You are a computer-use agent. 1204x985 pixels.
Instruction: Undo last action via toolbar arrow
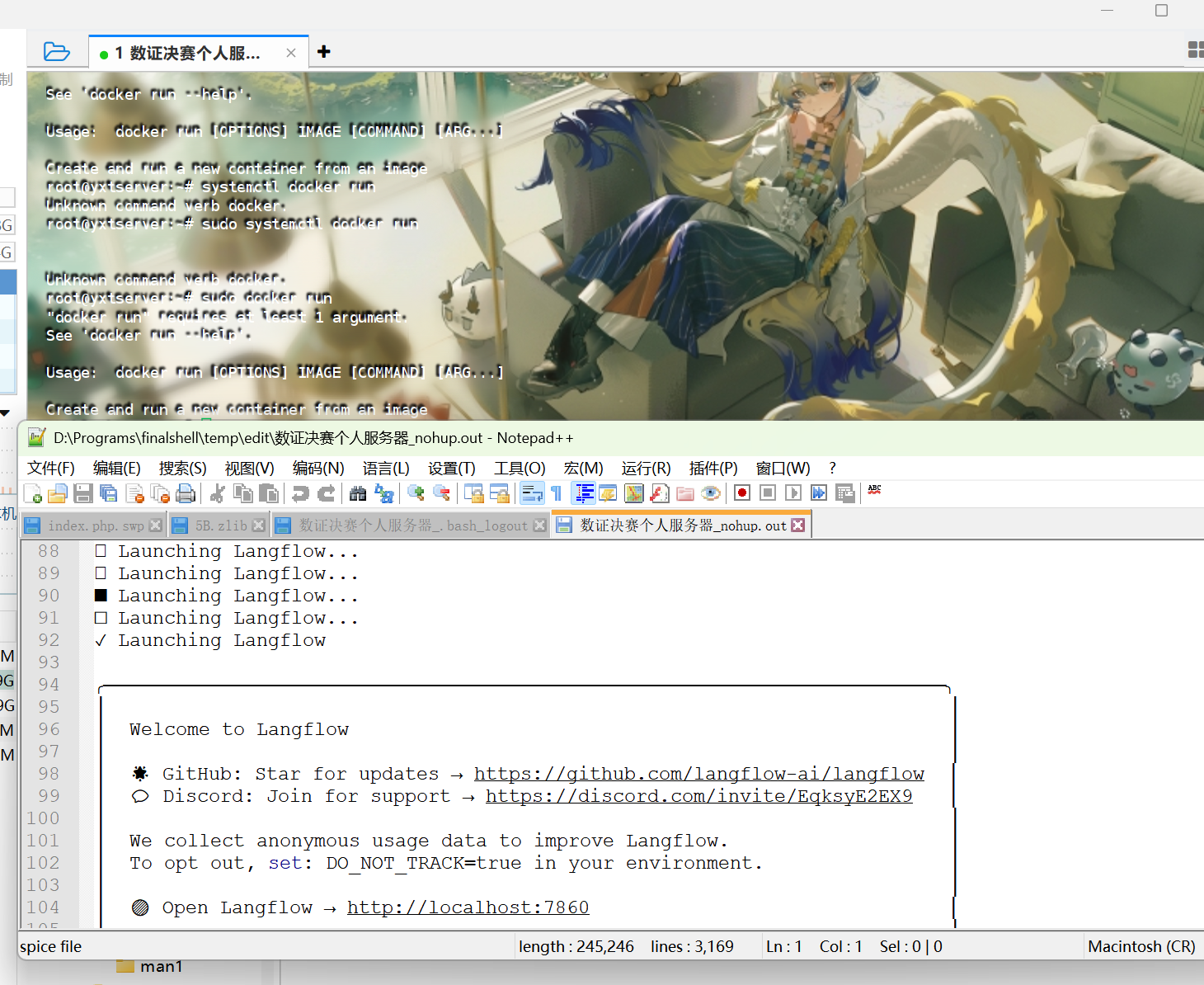tap(300, 493)
